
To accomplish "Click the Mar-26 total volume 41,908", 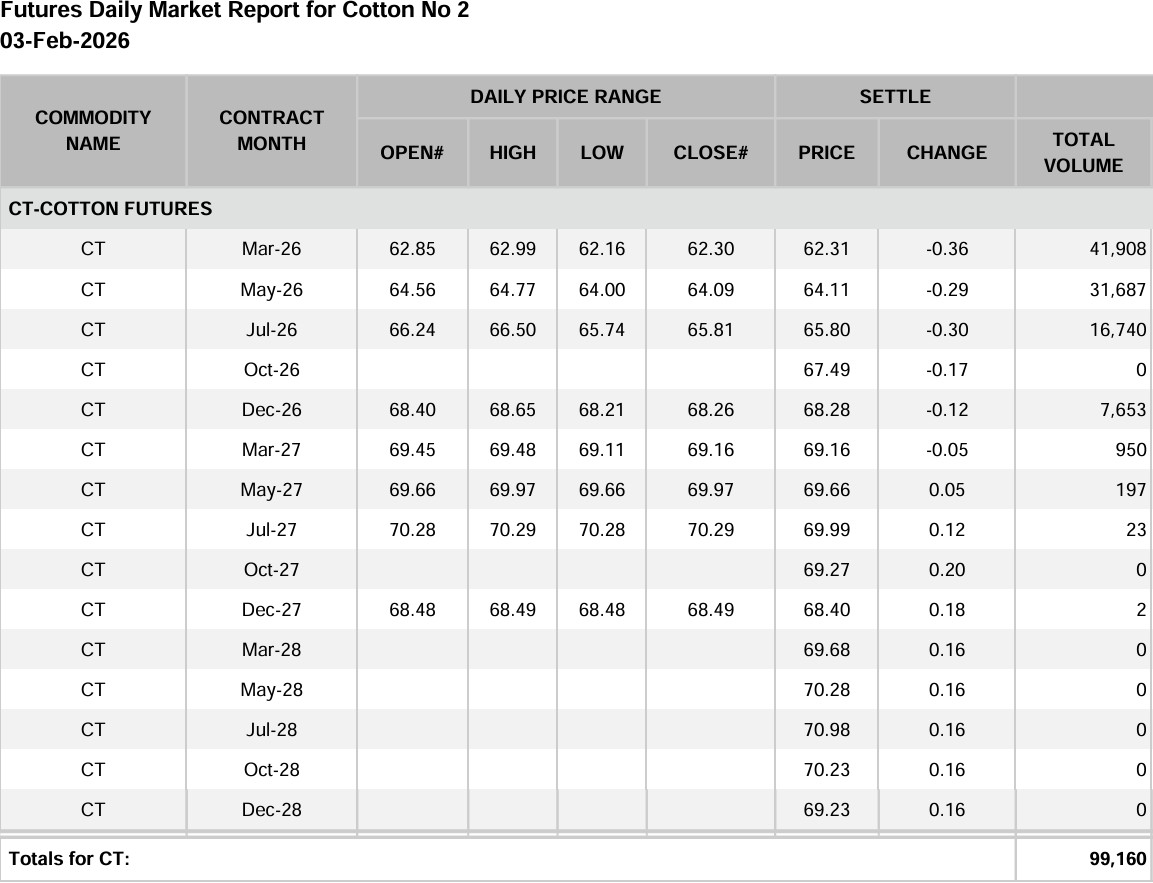I will coord(1117,249).
